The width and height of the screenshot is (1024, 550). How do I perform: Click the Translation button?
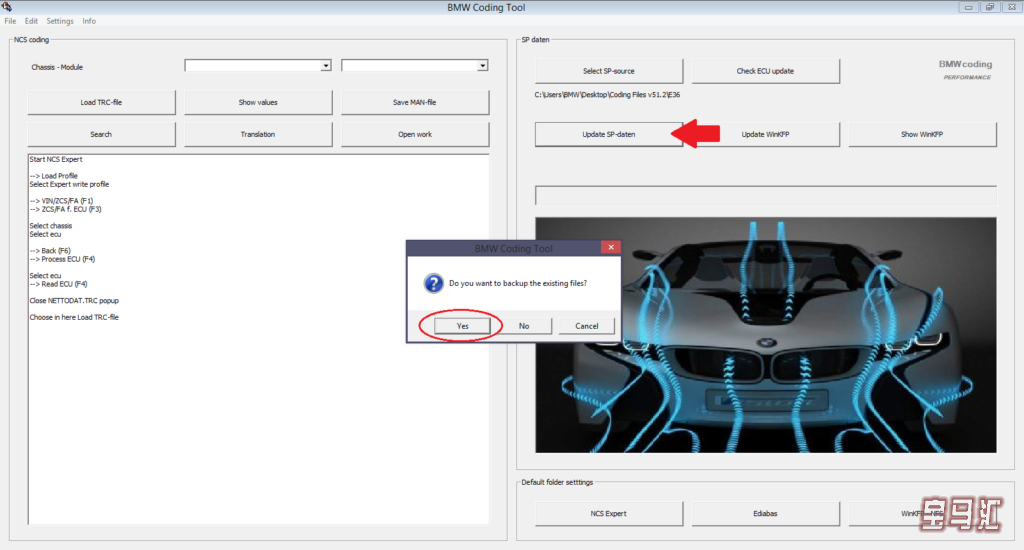[x=258, y=135]
